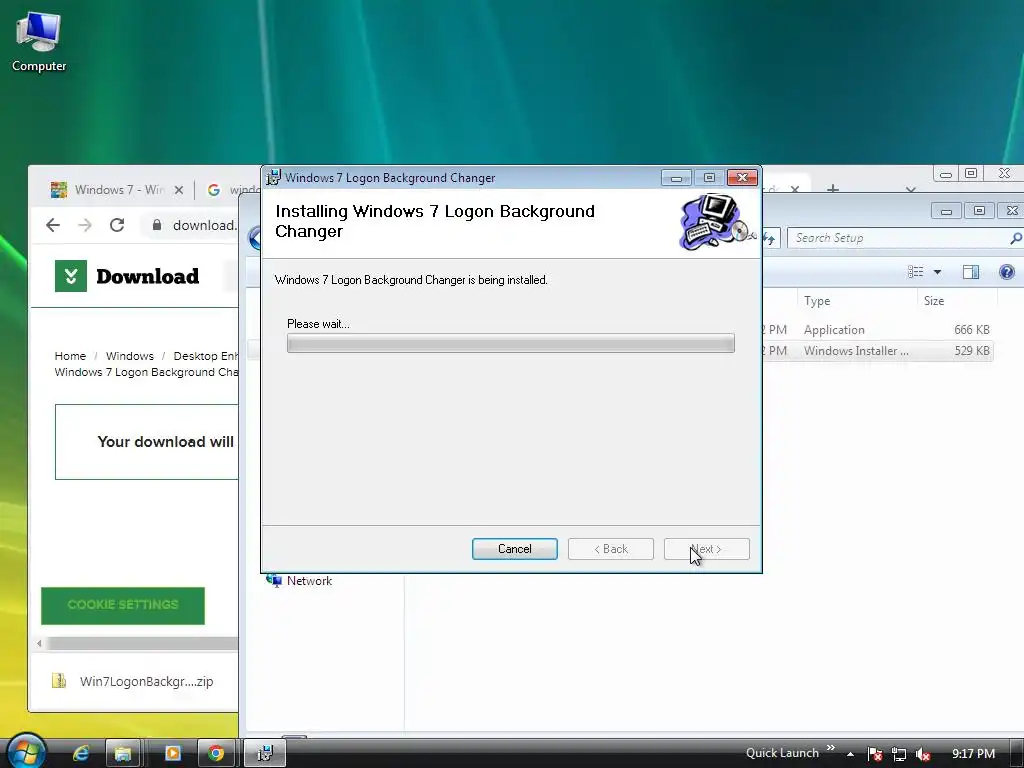Open the file explorer taskbar icon
The image size is (1024, 768).
tap(123, 753)
